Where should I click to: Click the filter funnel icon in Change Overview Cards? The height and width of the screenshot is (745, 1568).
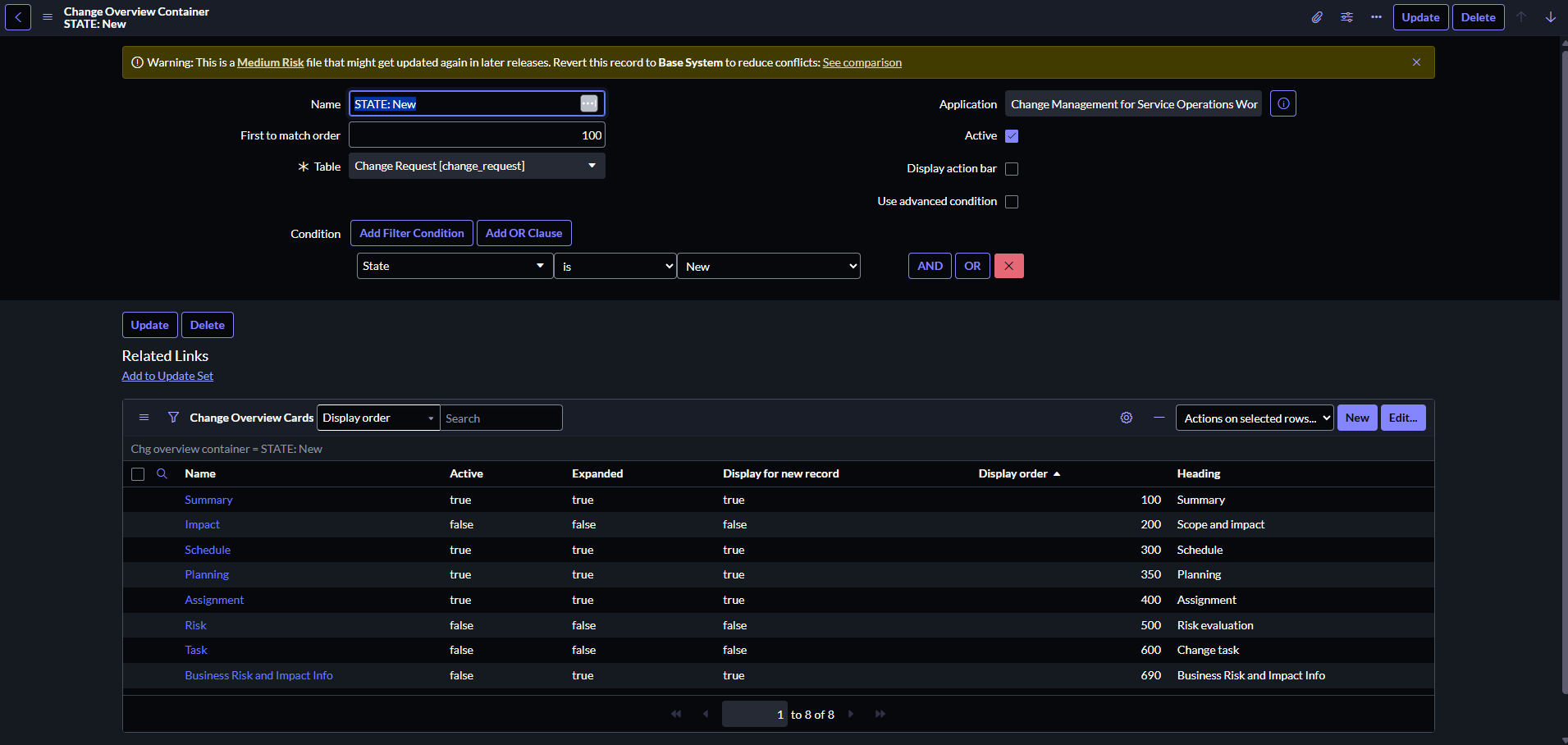tap(173, 418)
